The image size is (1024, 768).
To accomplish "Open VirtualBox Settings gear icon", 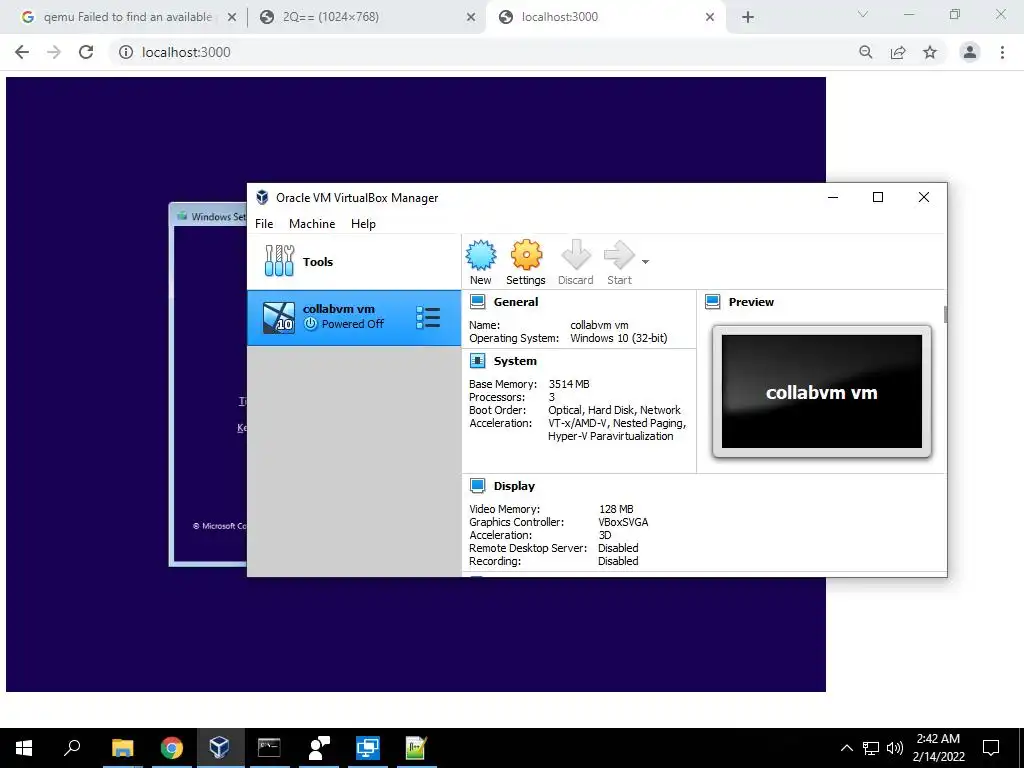I will point(526,255).
